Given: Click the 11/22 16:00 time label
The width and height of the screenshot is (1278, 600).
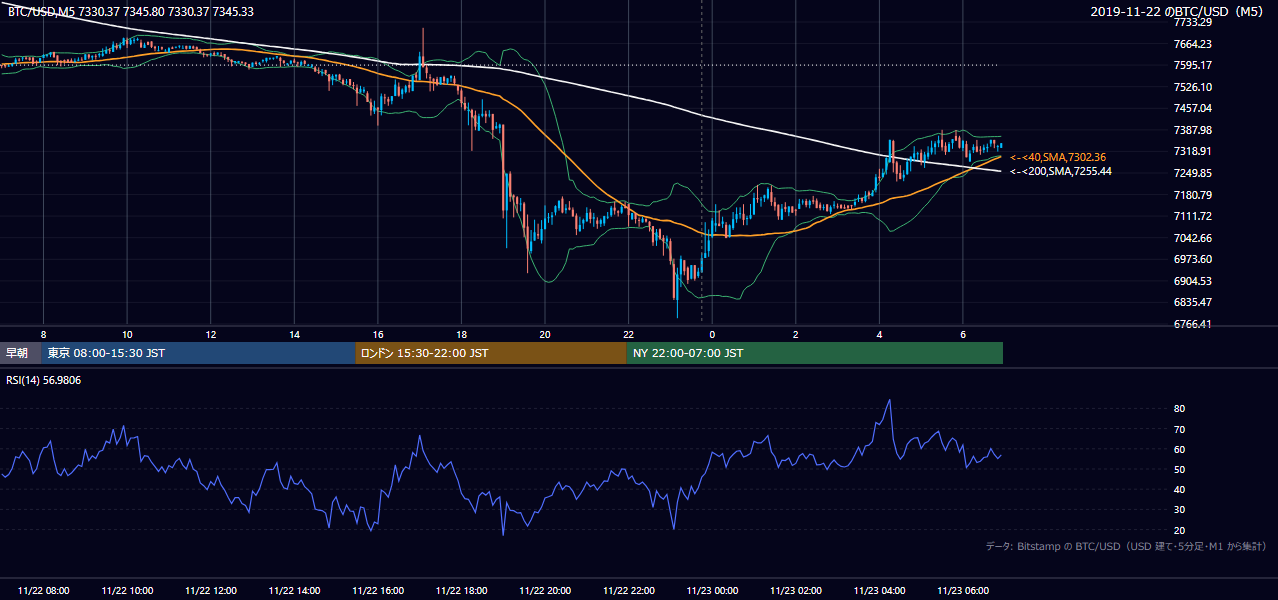Looking at the screenshot, I should coord(378,591).
